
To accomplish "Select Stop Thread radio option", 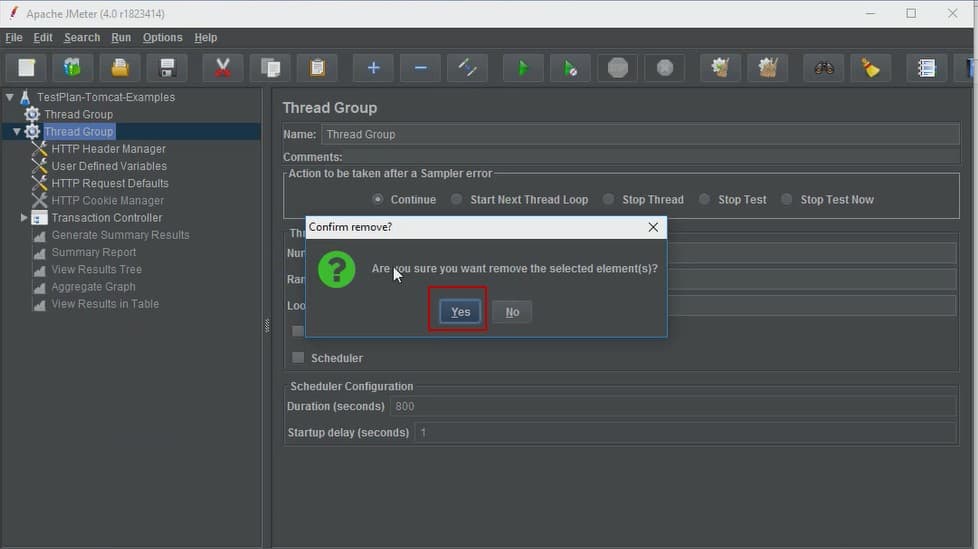I will click(608, 199).
